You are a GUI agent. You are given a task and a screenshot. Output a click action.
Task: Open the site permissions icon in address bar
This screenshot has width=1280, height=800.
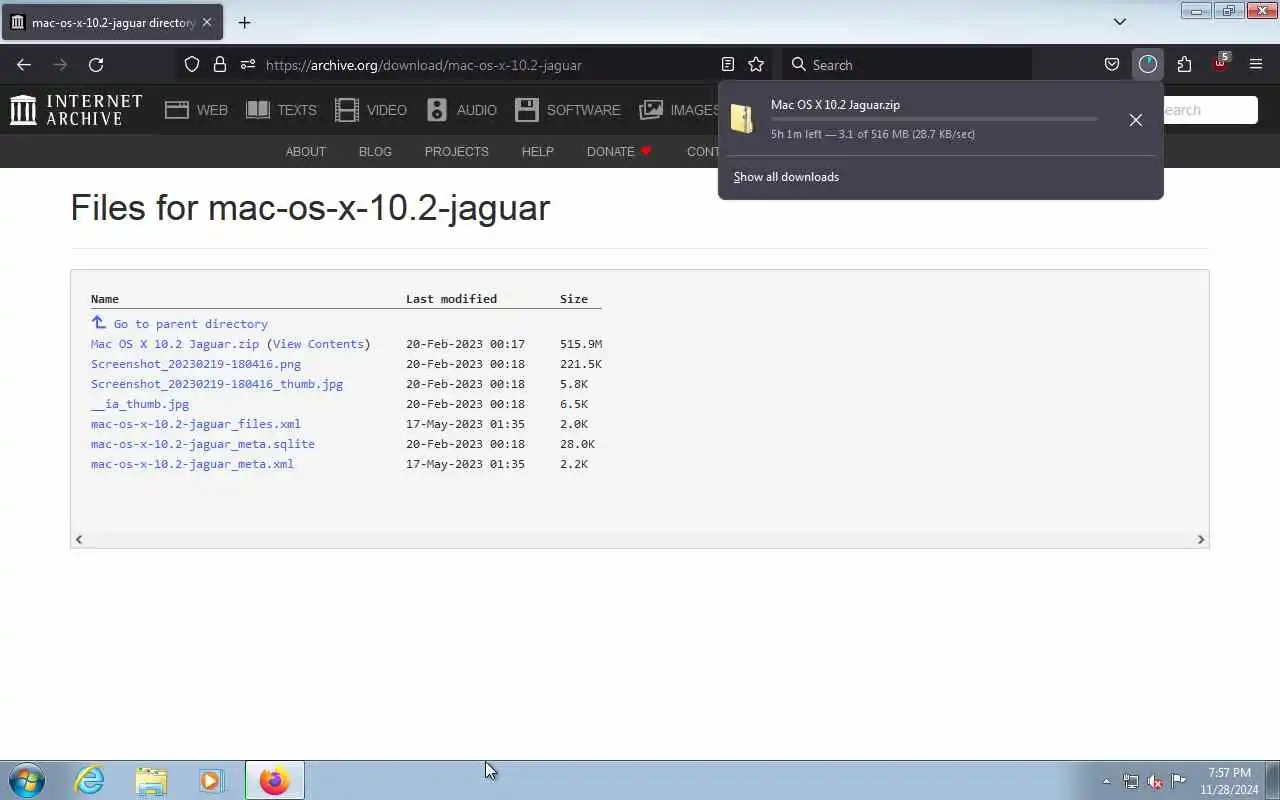[248, 65]
